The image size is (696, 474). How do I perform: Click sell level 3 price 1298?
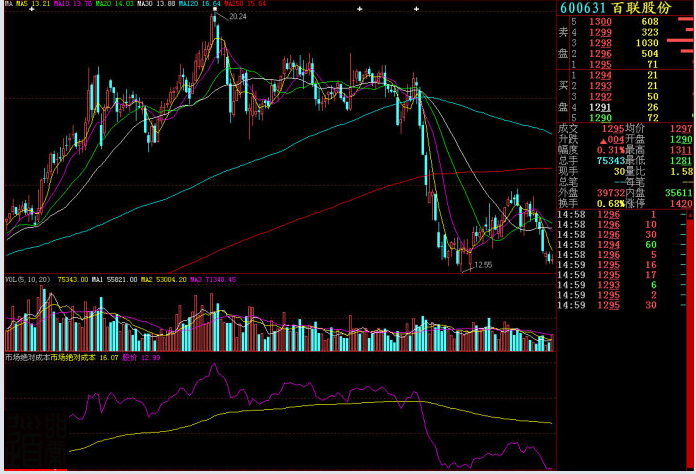[x=600, y=43]
